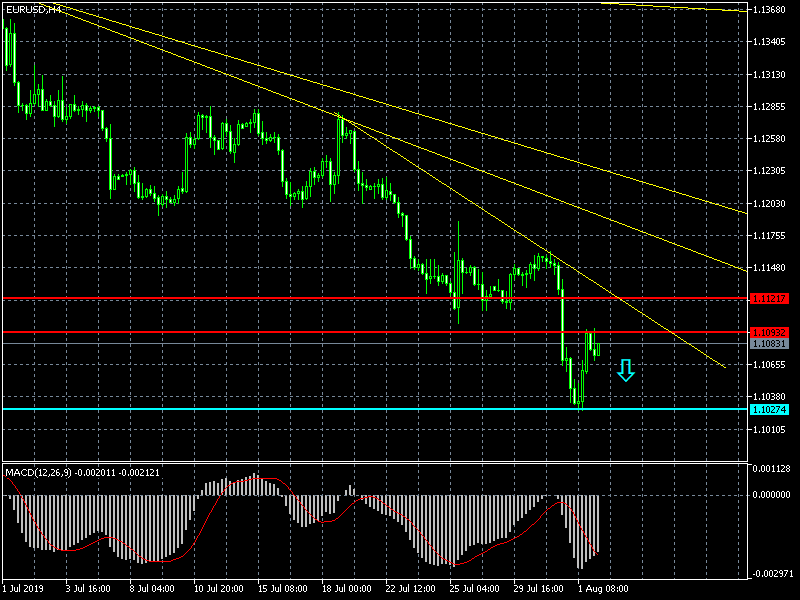
Task: Select the lower red horizontal line
Action: (375, 332)
